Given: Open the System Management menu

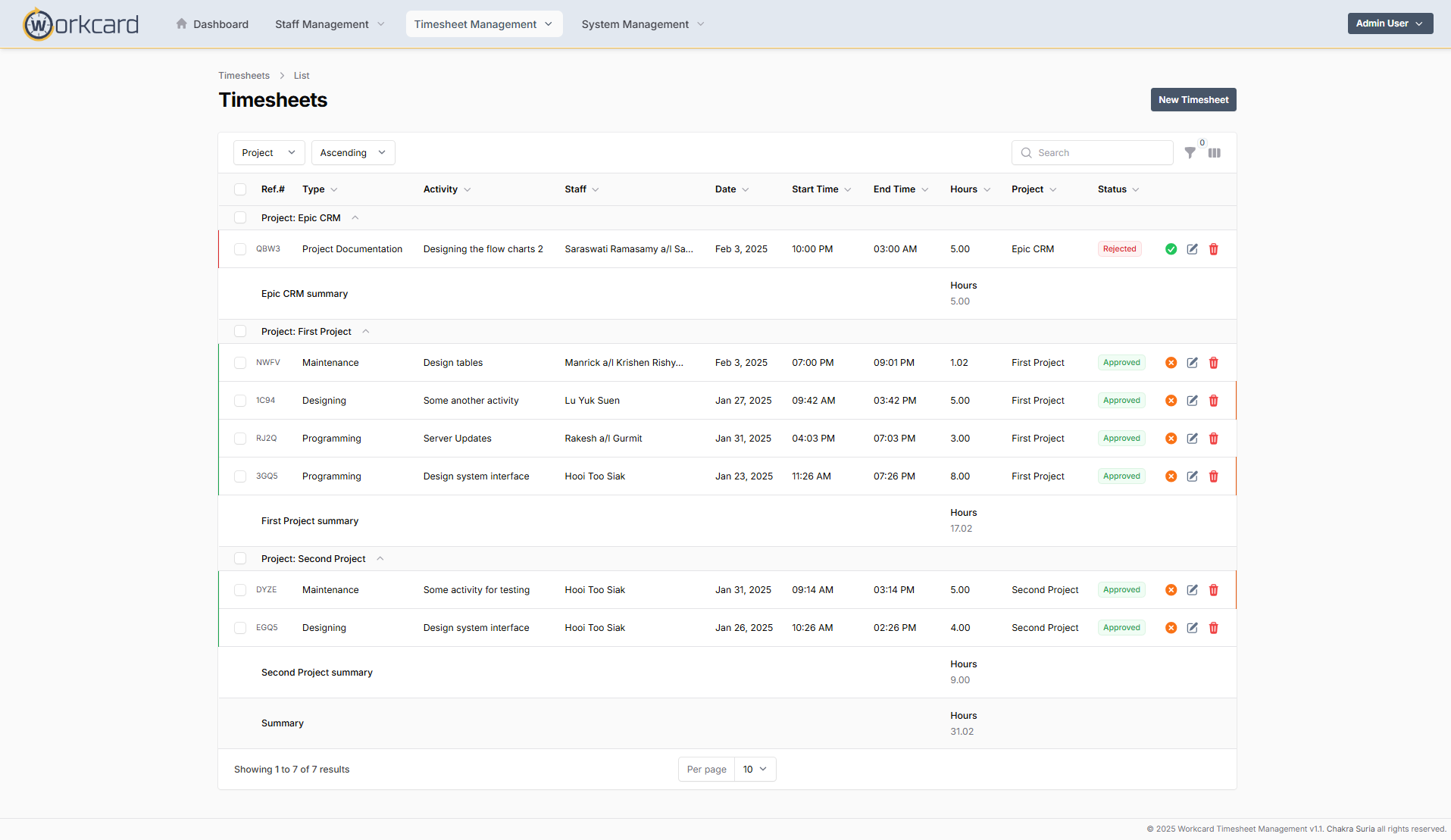Looking at the screenshot, I should [643, 24].
